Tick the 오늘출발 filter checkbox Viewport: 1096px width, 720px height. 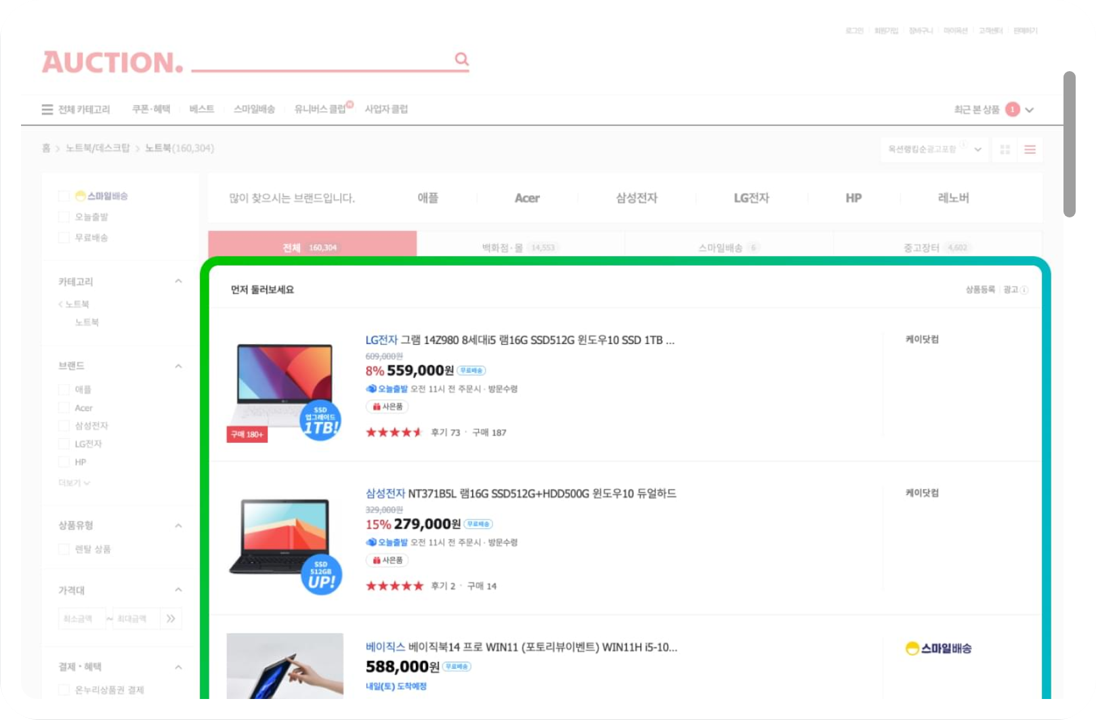pos(64,217)
